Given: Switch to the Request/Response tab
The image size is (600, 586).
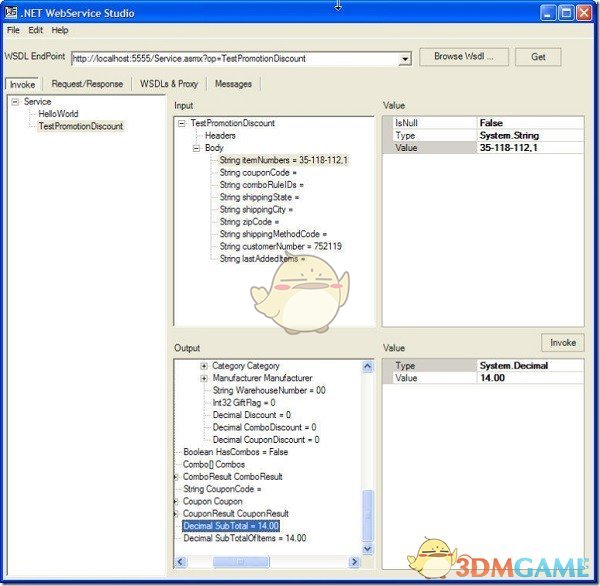Looking at the screenshot, I should (x=87, y=84).
